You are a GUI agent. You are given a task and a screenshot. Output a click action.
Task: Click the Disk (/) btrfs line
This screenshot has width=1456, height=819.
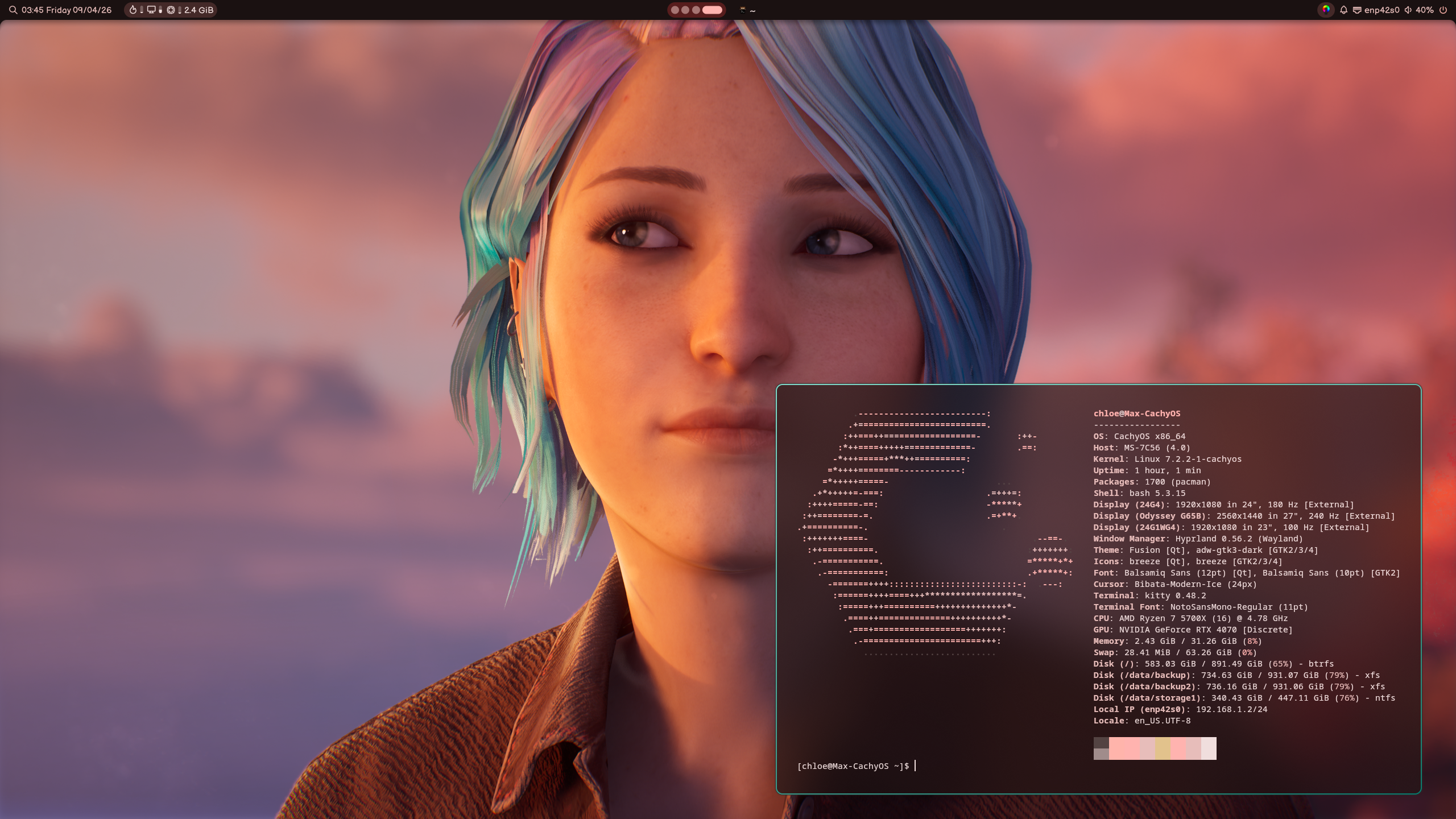pos(1213,664)
